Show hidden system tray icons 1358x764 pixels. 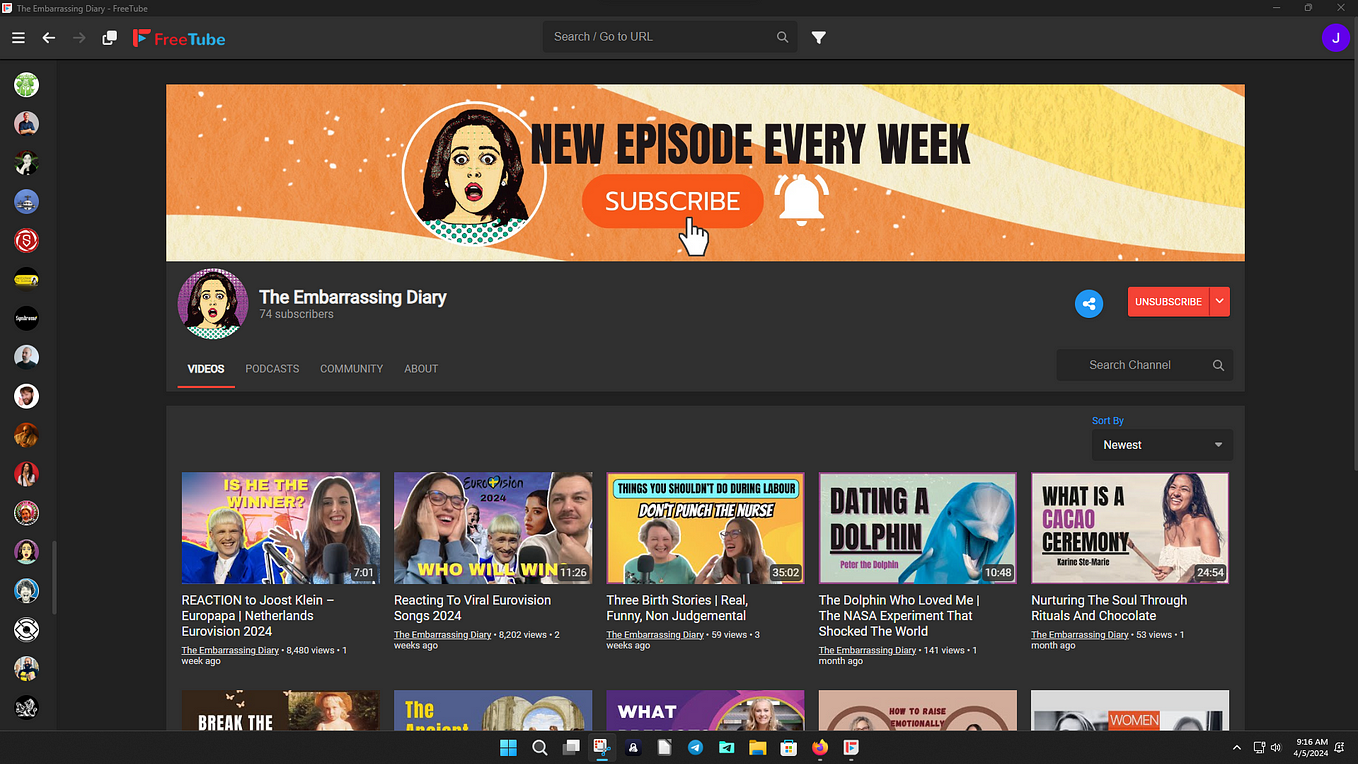1237,747
